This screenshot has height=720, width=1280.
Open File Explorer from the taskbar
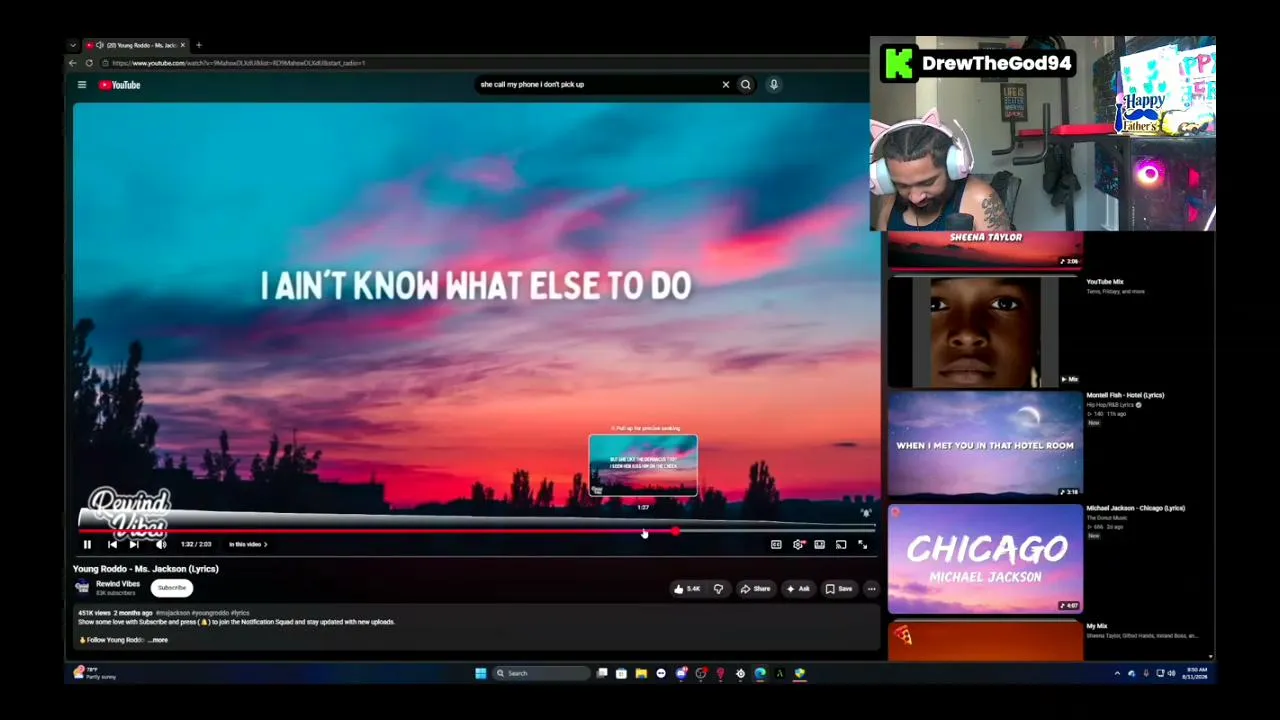pyautogui.click(x=641, y=673)
